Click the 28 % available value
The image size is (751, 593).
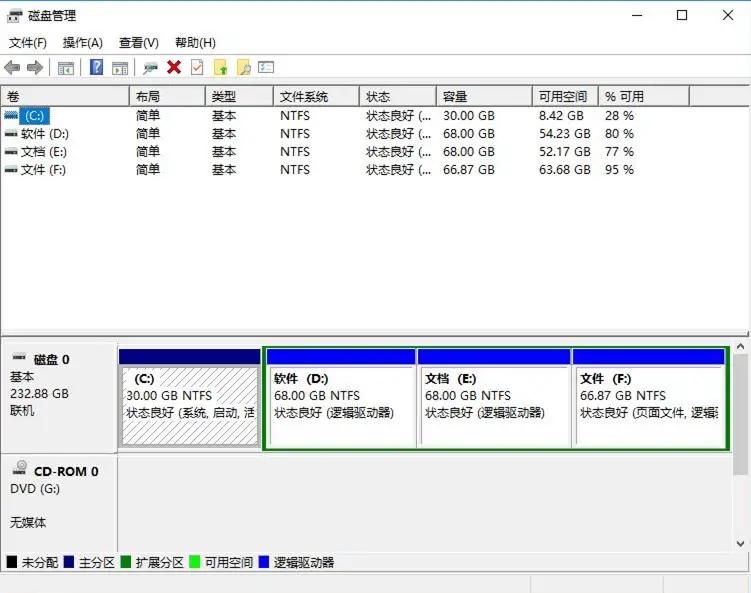tap(619, 116)
